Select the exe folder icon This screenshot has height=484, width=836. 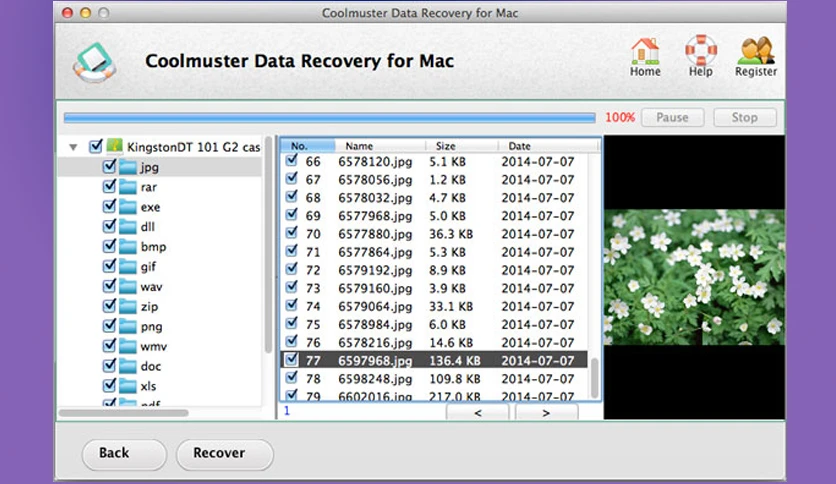pyautogui.click(x=127, y=207)
